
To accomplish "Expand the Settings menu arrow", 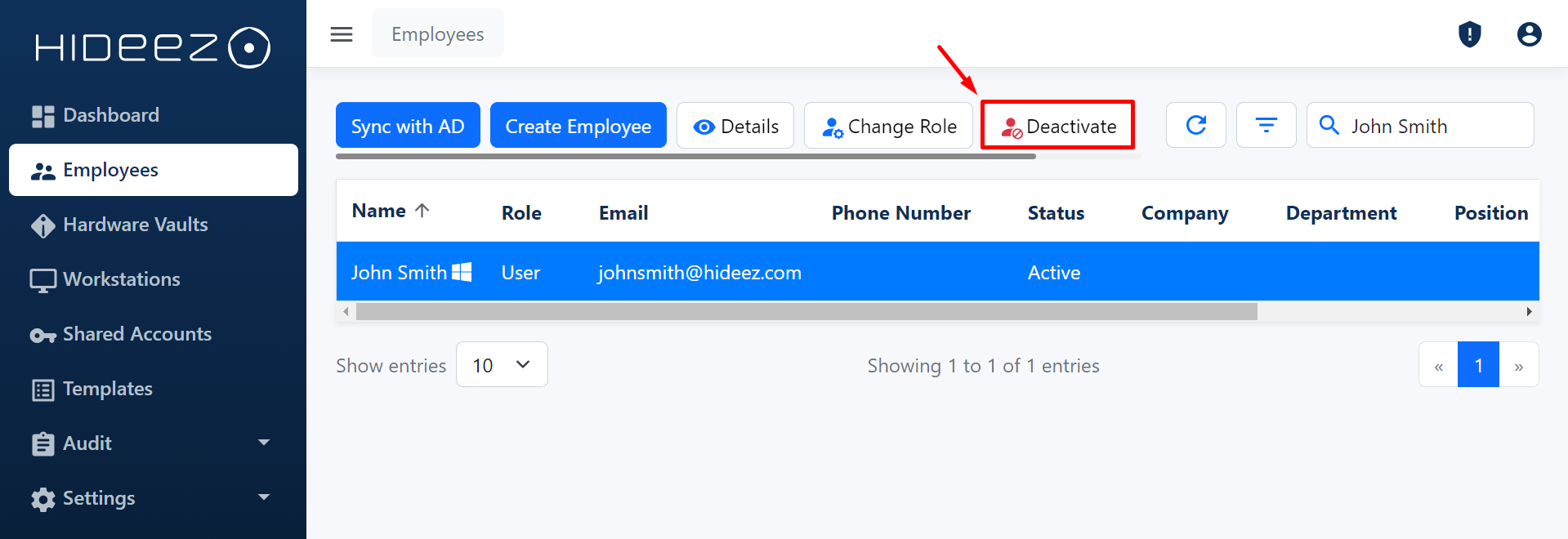I will pyautogui.click(x=264, y=497).
